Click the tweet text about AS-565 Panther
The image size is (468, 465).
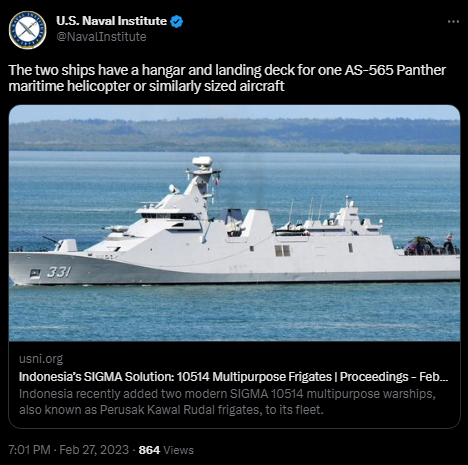pos(227,78)
